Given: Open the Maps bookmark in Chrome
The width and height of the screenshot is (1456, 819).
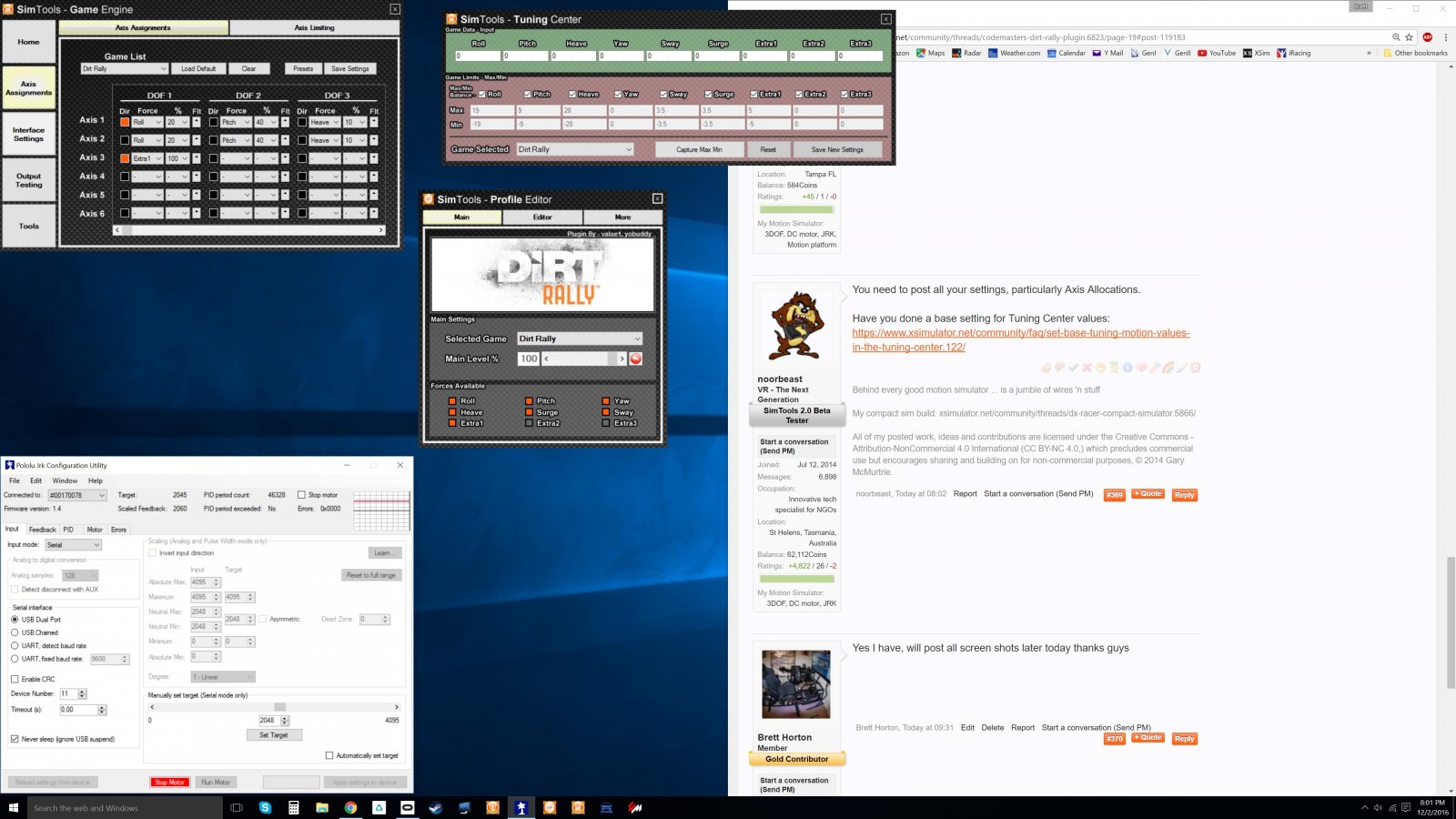Looking at the screenshot, I should coord(930,53).
